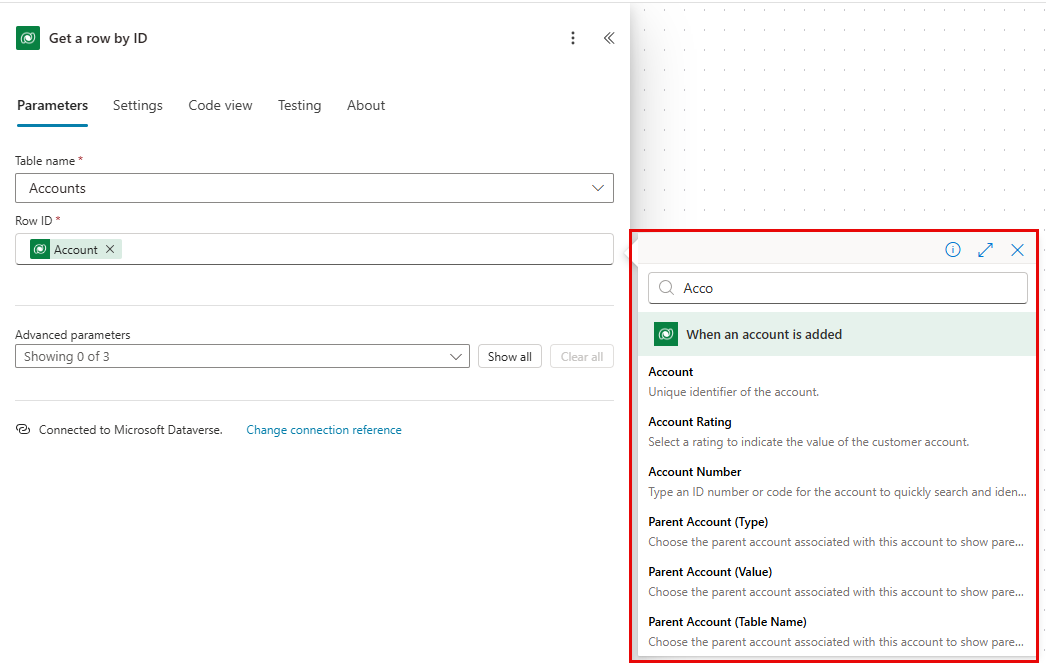Open the three-dot more options menu

[x=572, y=38]
